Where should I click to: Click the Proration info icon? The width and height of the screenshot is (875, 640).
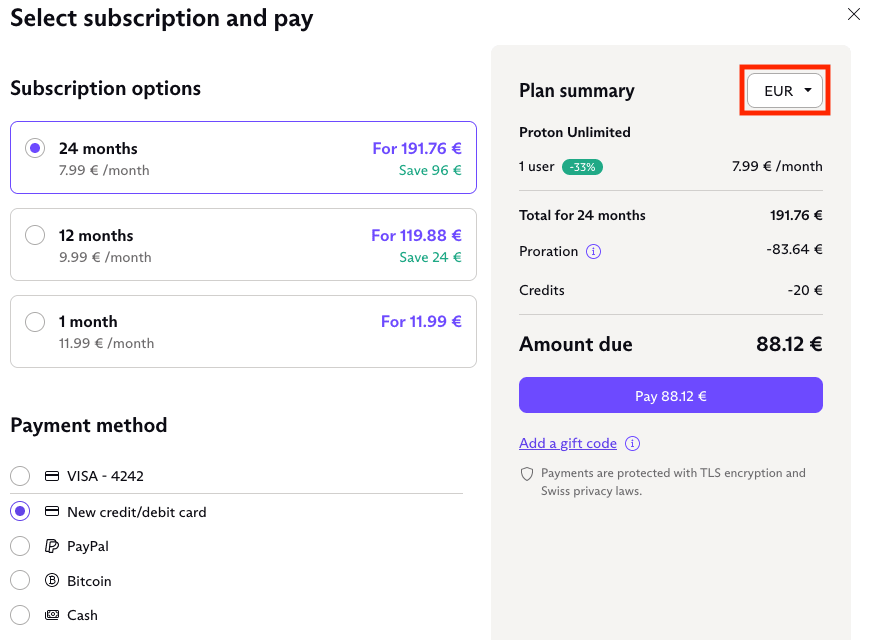(593, 252)
